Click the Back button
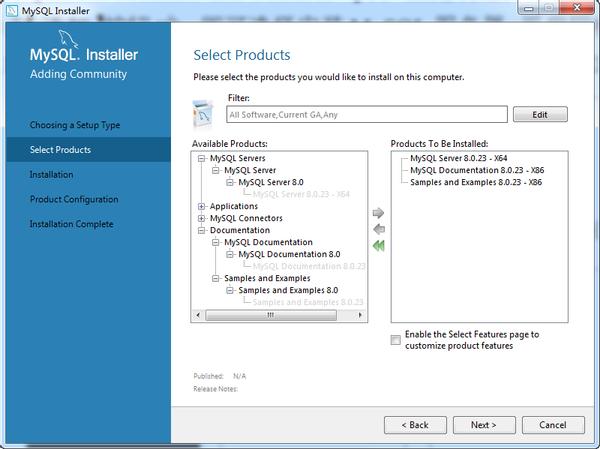Viewport: 600px width, 449px height. (414, 425)
